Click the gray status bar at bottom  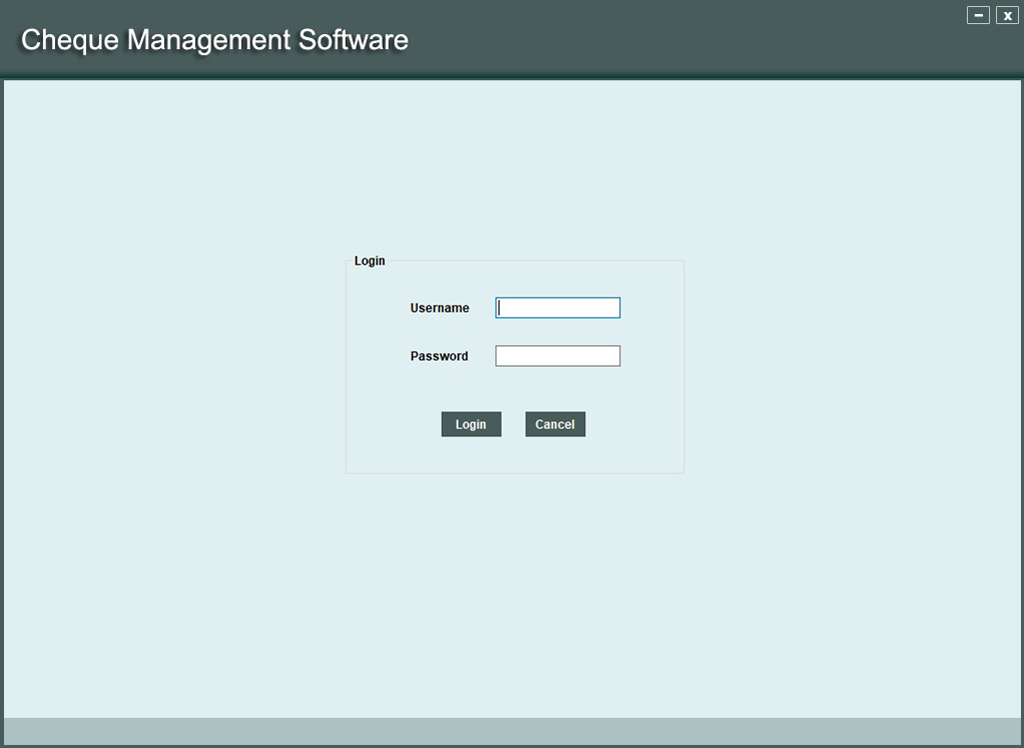click(512, 730)
